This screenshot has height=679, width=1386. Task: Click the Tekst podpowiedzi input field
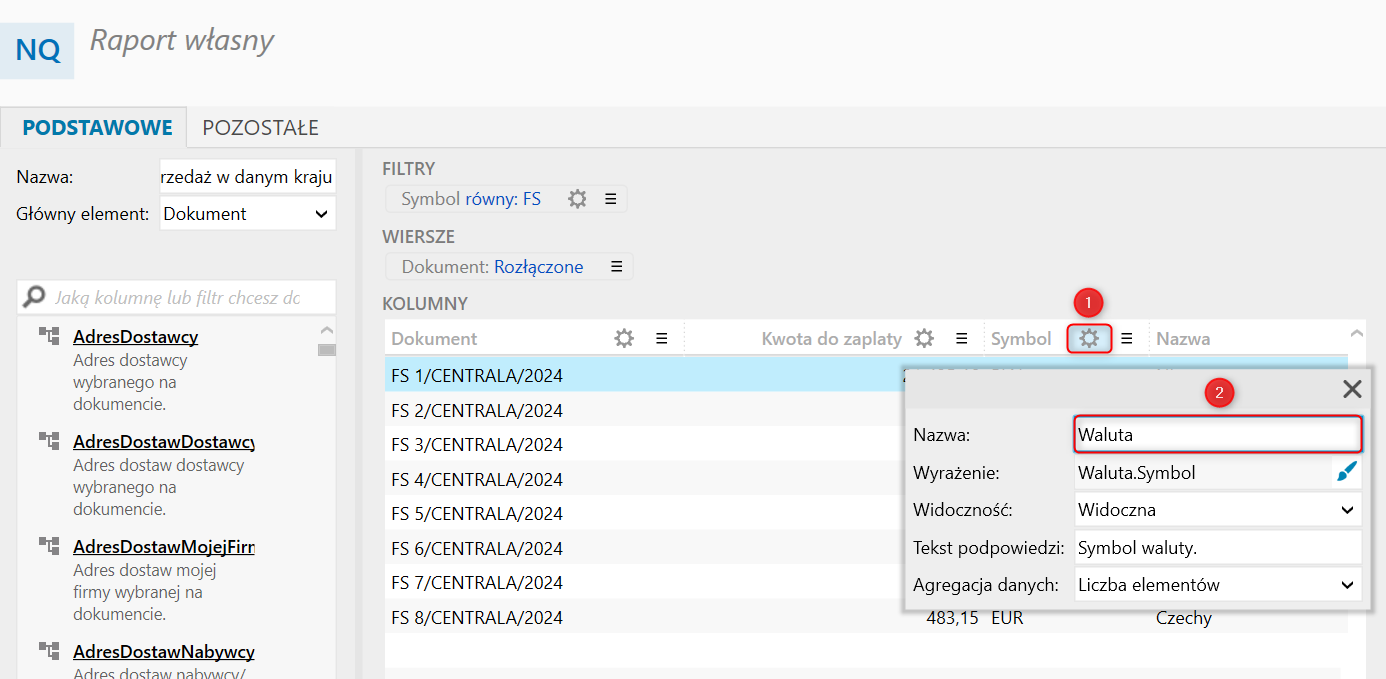[1217, 548]
